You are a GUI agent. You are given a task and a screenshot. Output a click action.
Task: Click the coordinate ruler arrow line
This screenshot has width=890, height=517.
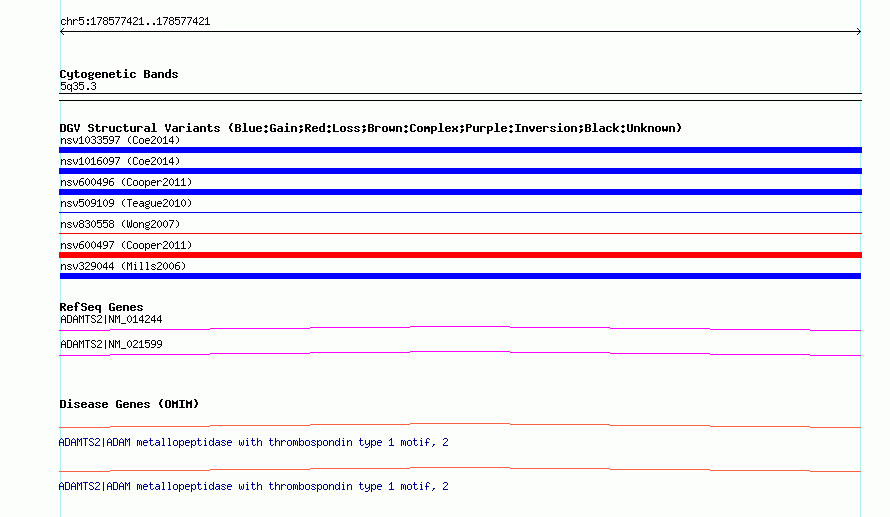[x=460, y=32]
